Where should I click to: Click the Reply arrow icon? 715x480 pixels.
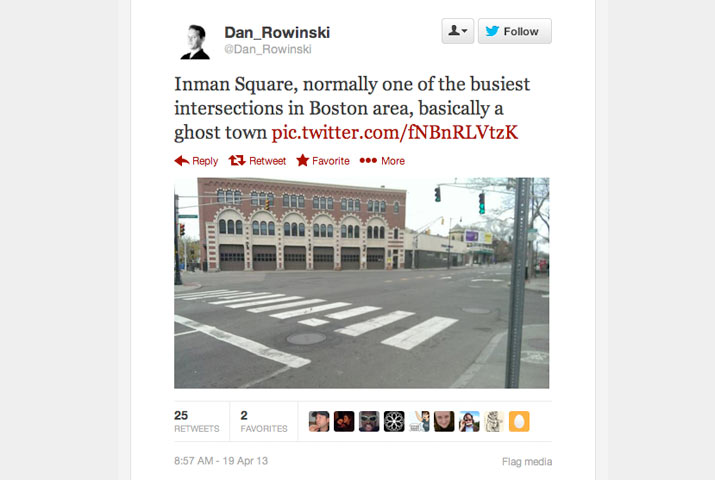pyautogui.click(x=181, y=160)
